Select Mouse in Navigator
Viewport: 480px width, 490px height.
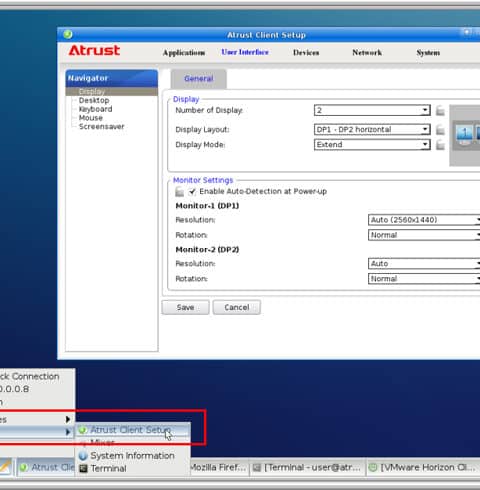91,118
